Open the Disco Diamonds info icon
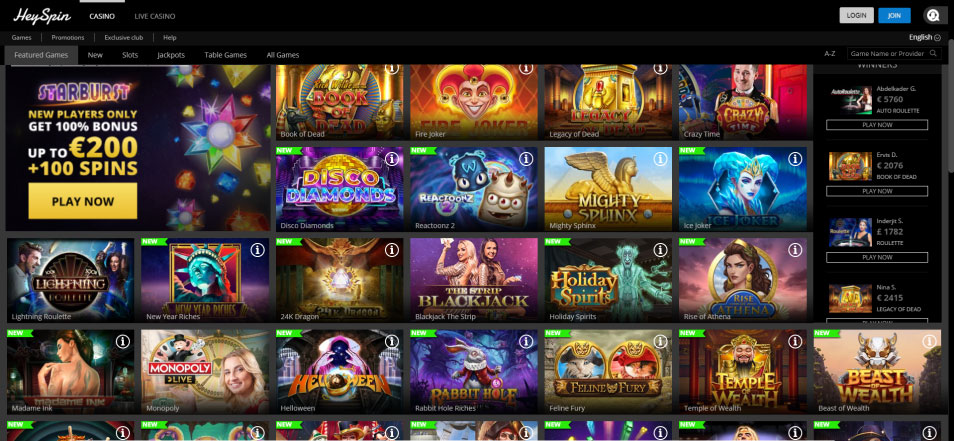 391,159
